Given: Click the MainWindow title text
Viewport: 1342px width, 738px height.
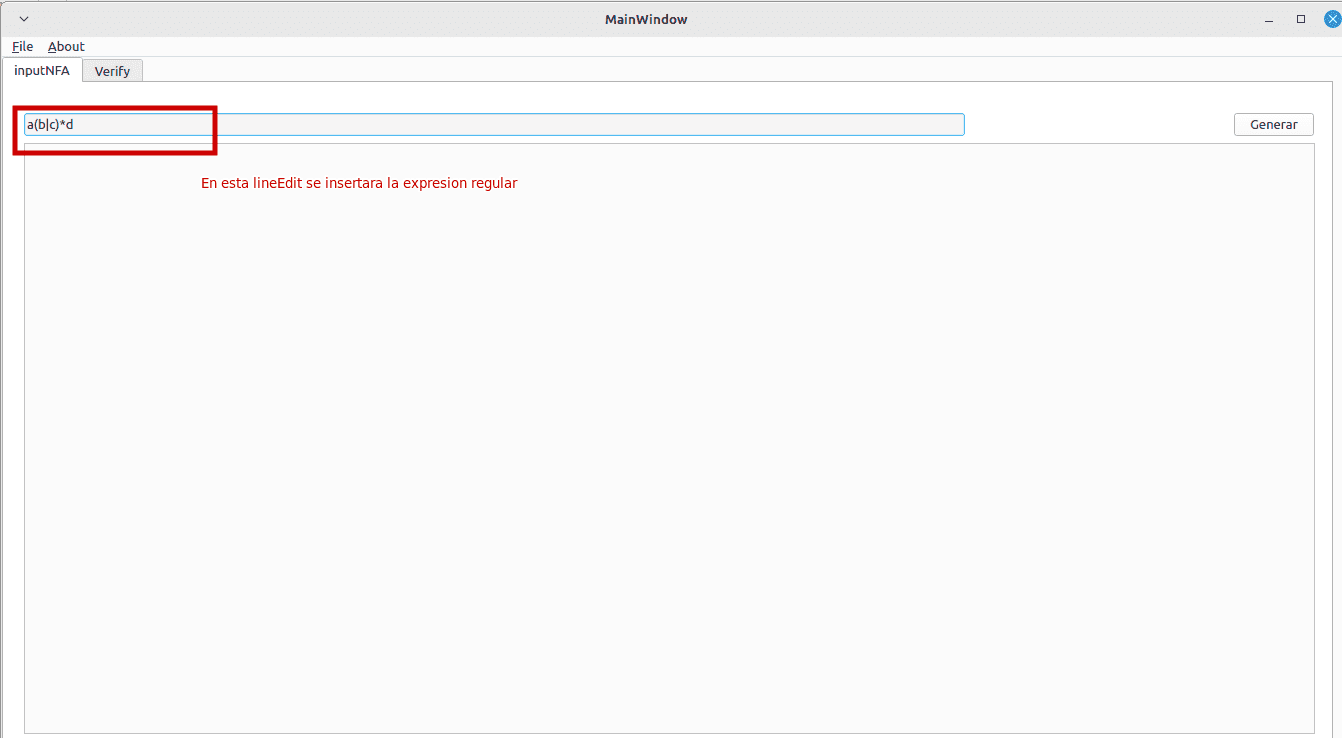Looking at the screenshot, I should click(646, 19).
